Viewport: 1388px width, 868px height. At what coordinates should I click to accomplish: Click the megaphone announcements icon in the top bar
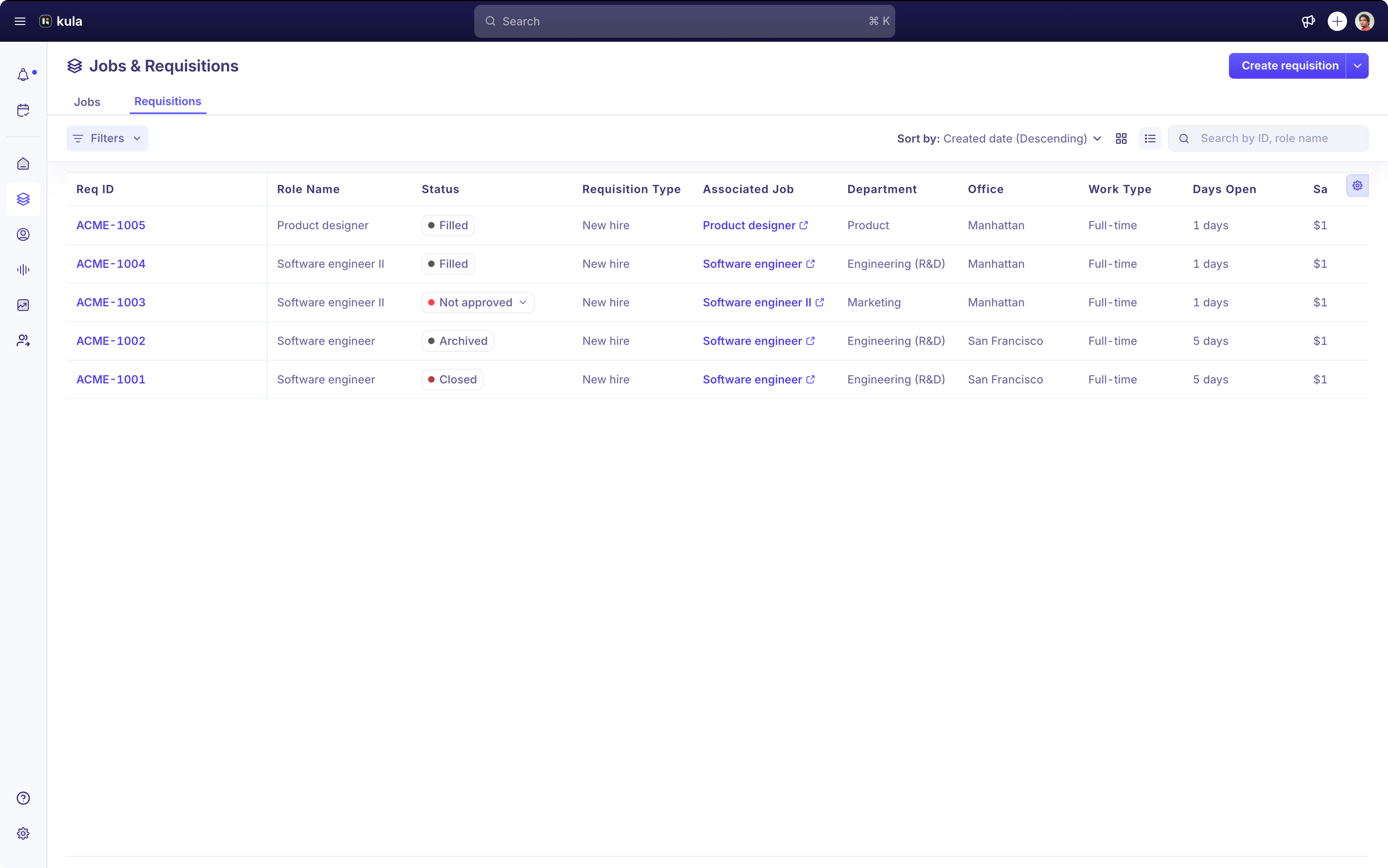point(1308,21)
